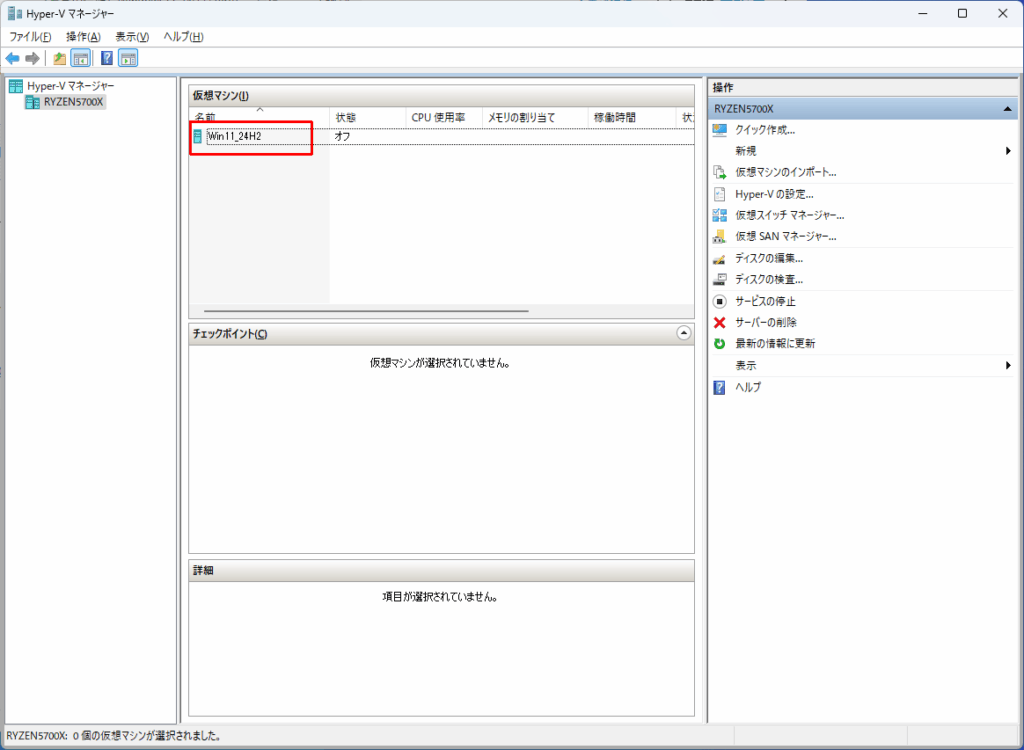Click the virtual SAN manager icon
This screenshot has width=1024, height=750.
point(720,236)
